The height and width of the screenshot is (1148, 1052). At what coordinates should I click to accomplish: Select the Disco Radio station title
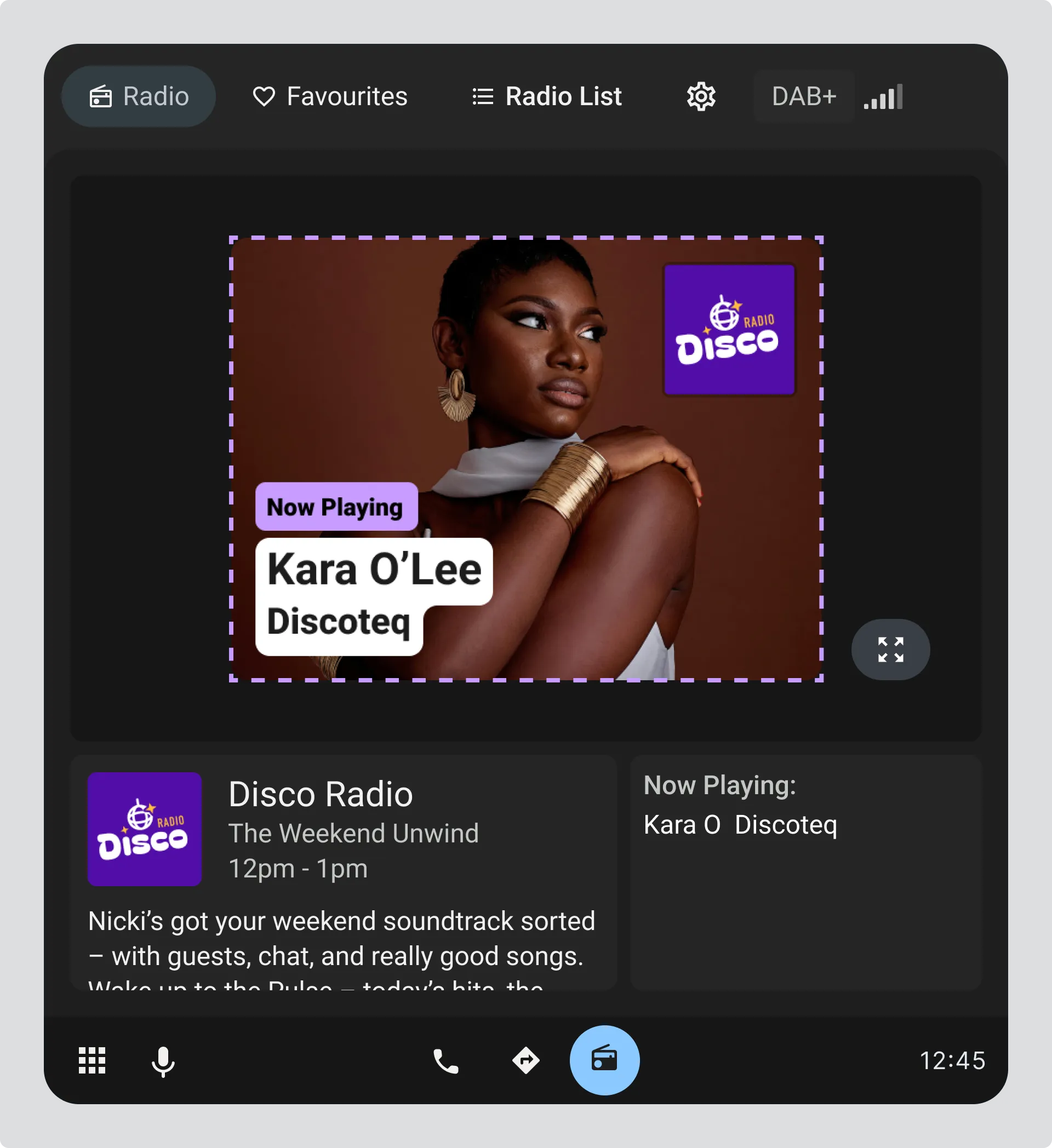click(x=321, y=794)
